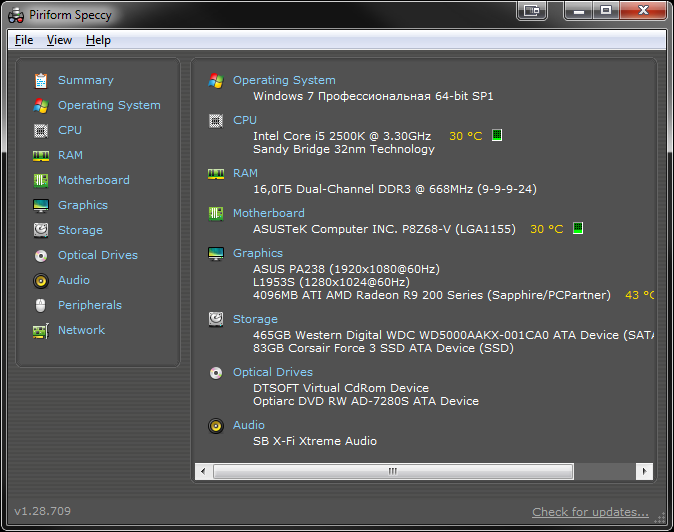Click the CPU chip icon in sidebar
The width and height of the screenshot is (674, 532).
coord(41,130)
